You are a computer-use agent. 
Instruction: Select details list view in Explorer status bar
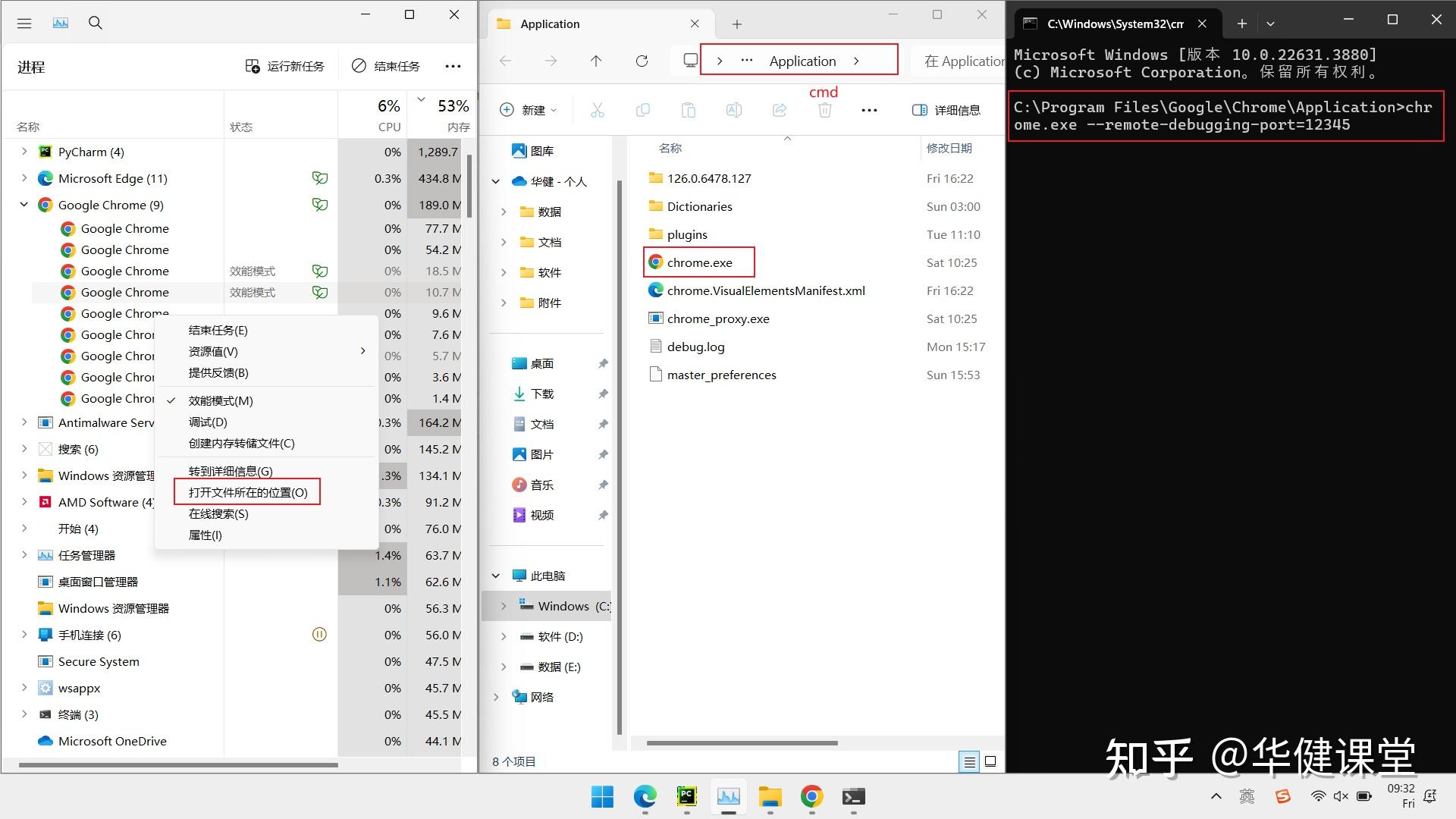969,761
